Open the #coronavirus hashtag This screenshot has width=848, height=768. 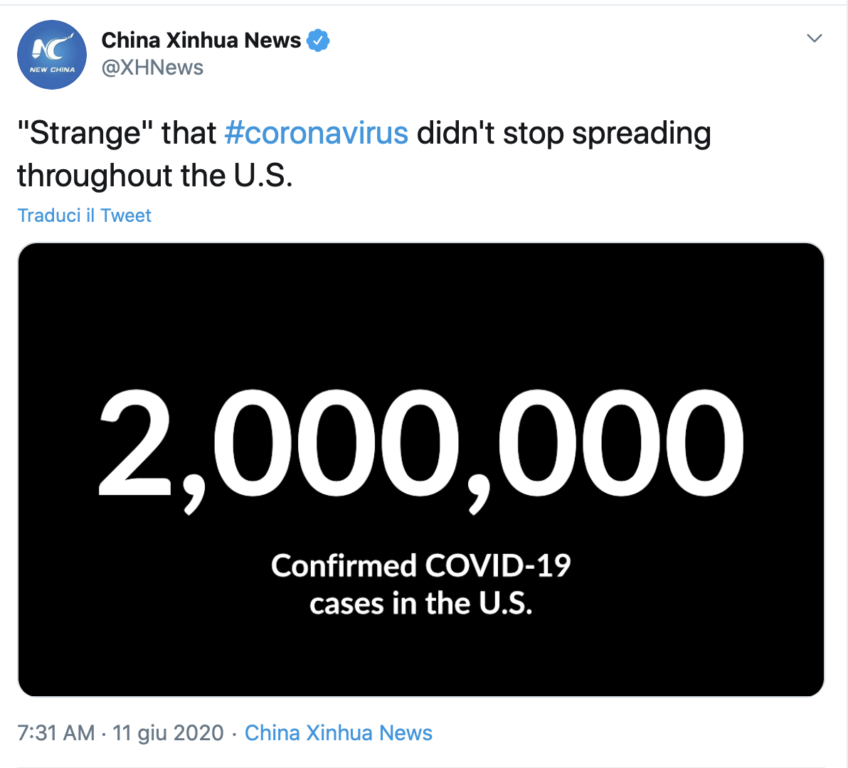(316, 133)
